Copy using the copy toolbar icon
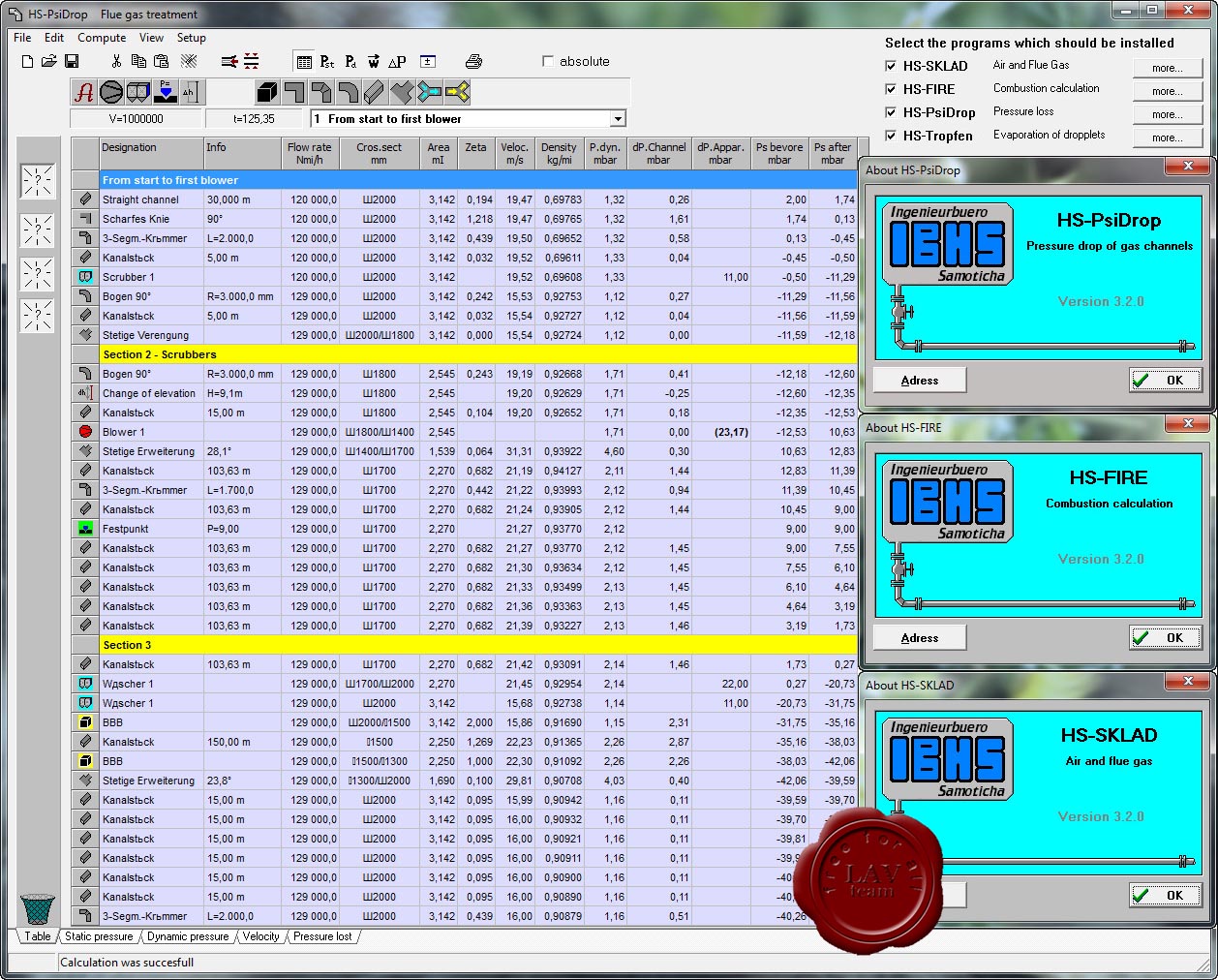Screen dimensions: 1218x980 click(x=138, y=61)
